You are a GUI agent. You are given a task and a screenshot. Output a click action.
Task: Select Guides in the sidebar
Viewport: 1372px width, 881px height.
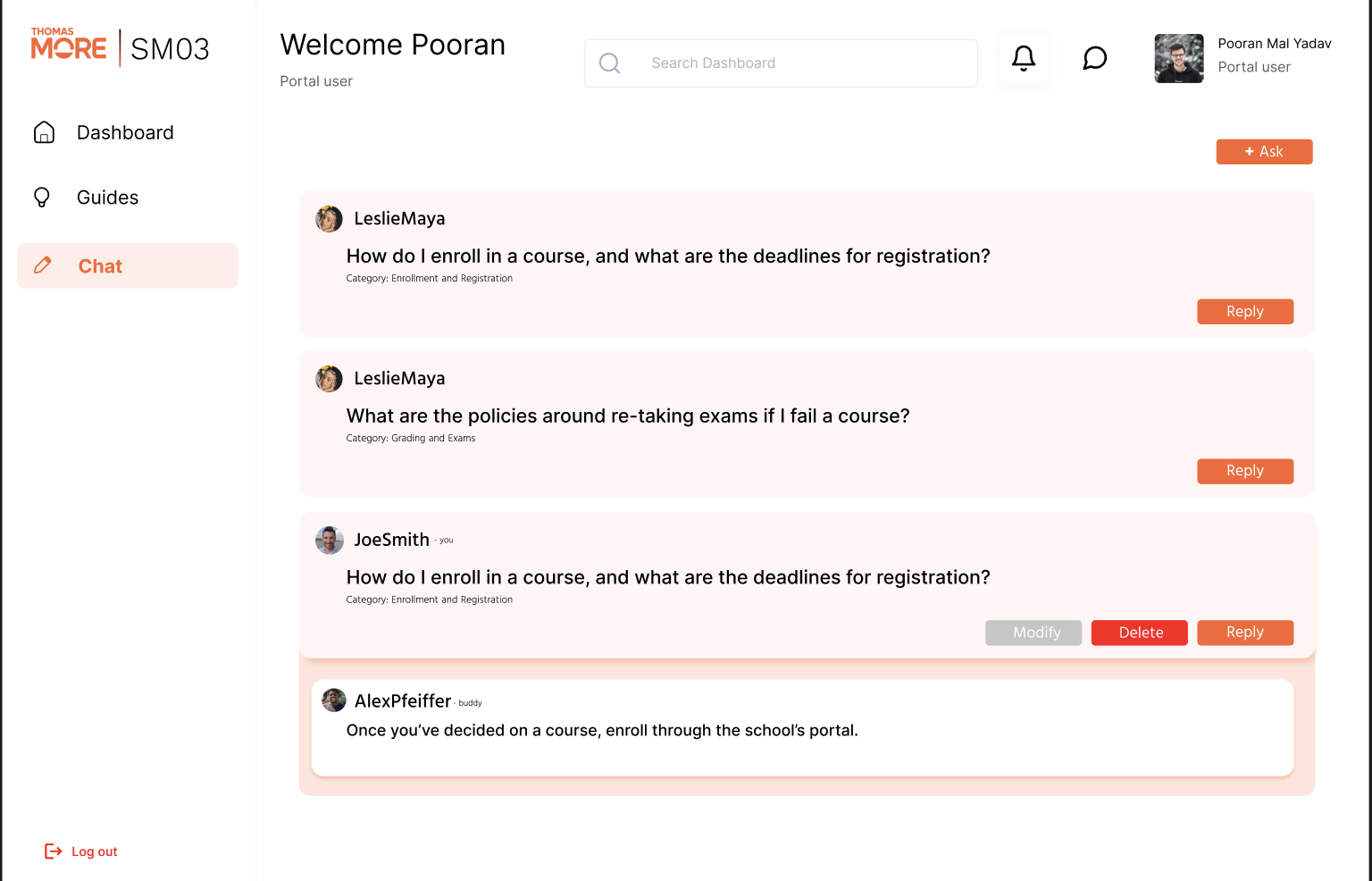point(107,197)
